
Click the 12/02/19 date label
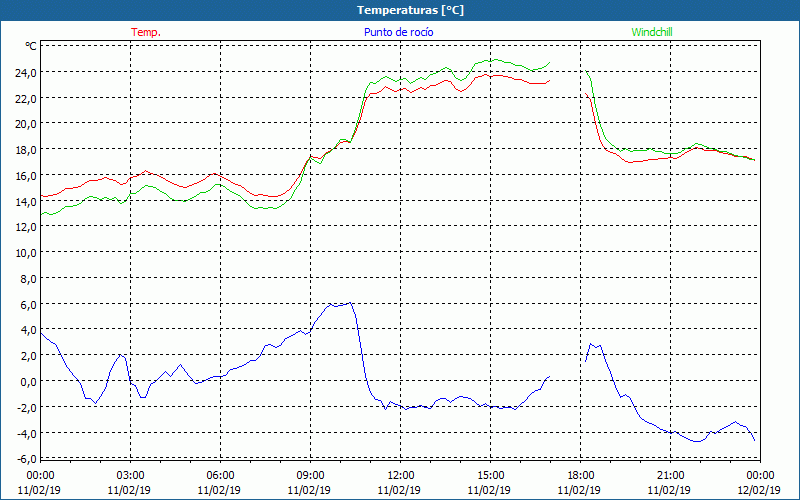tap(759, 490)
